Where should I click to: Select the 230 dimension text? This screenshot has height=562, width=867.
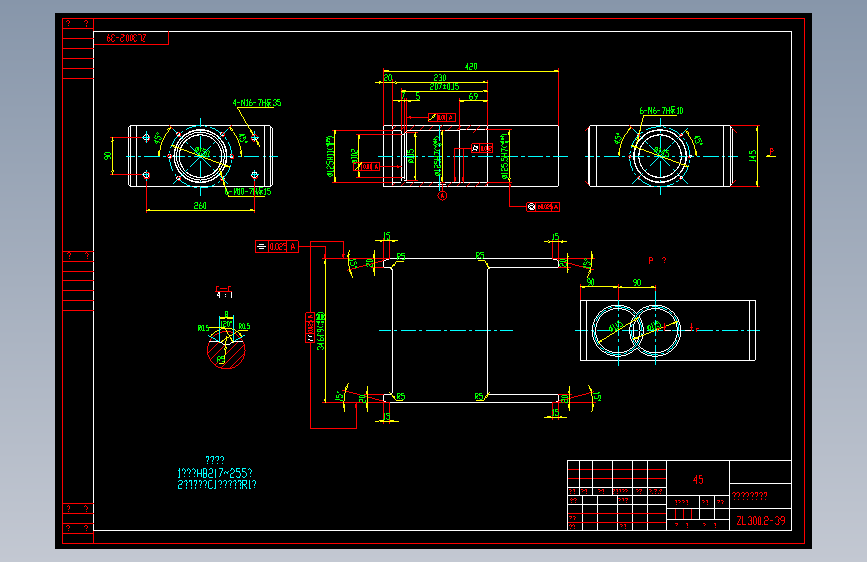pyautogui.click(x=440, y=77)
